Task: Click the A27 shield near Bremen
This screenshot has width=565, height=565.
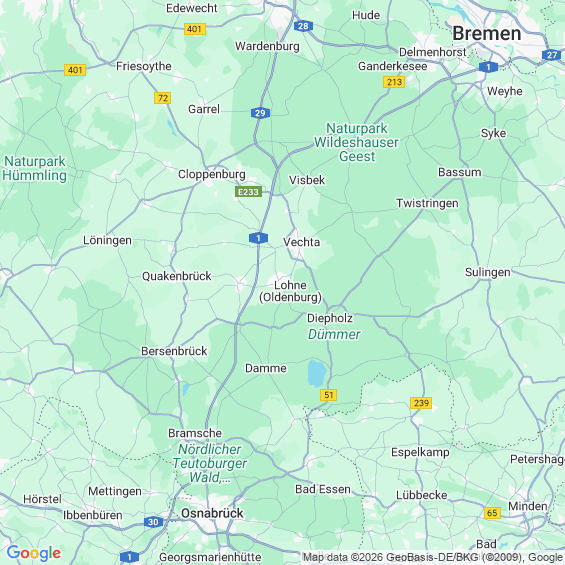Action: point(551,55)
